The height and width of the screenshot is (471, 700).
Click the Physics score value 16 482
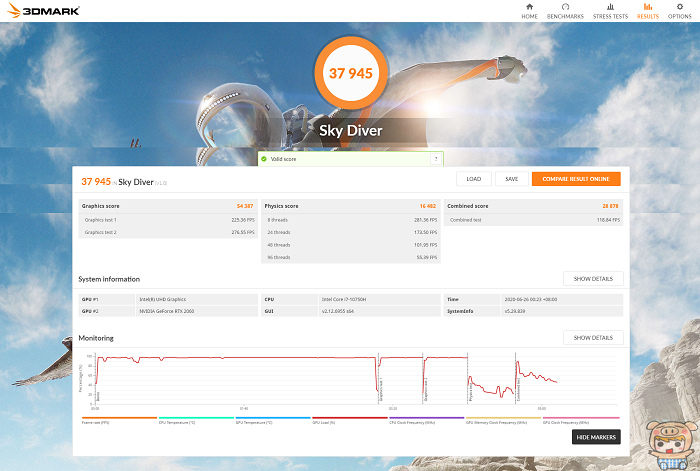[x=427, y=206]
